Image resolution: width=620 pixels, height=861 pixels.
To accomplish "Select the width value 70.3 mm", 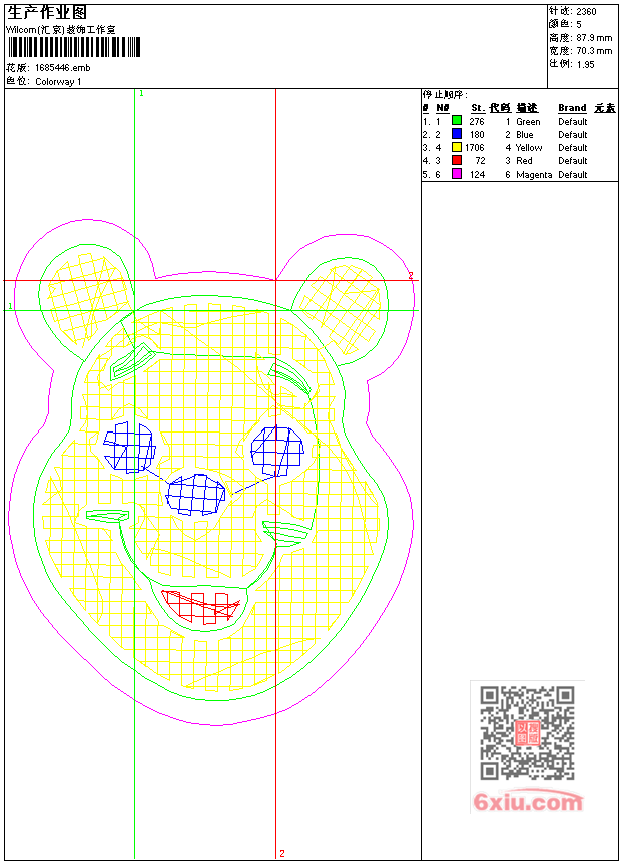I will pos(594,51).
